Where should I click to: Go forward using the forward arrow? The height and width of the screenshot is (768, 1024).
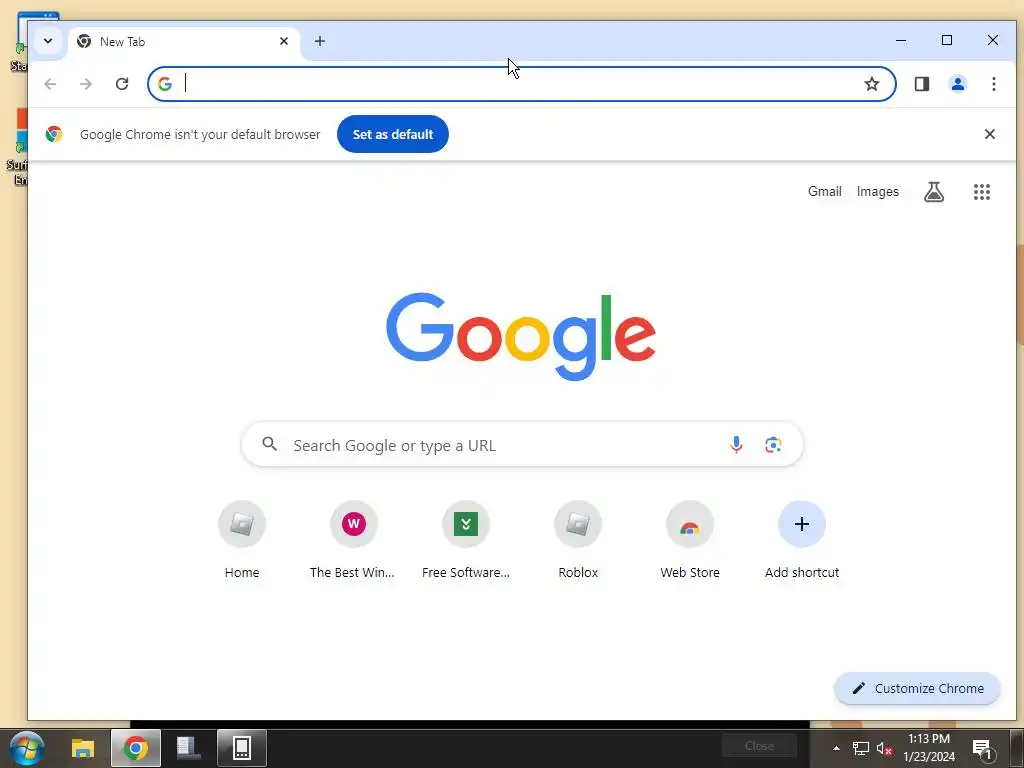pos(86,84)
